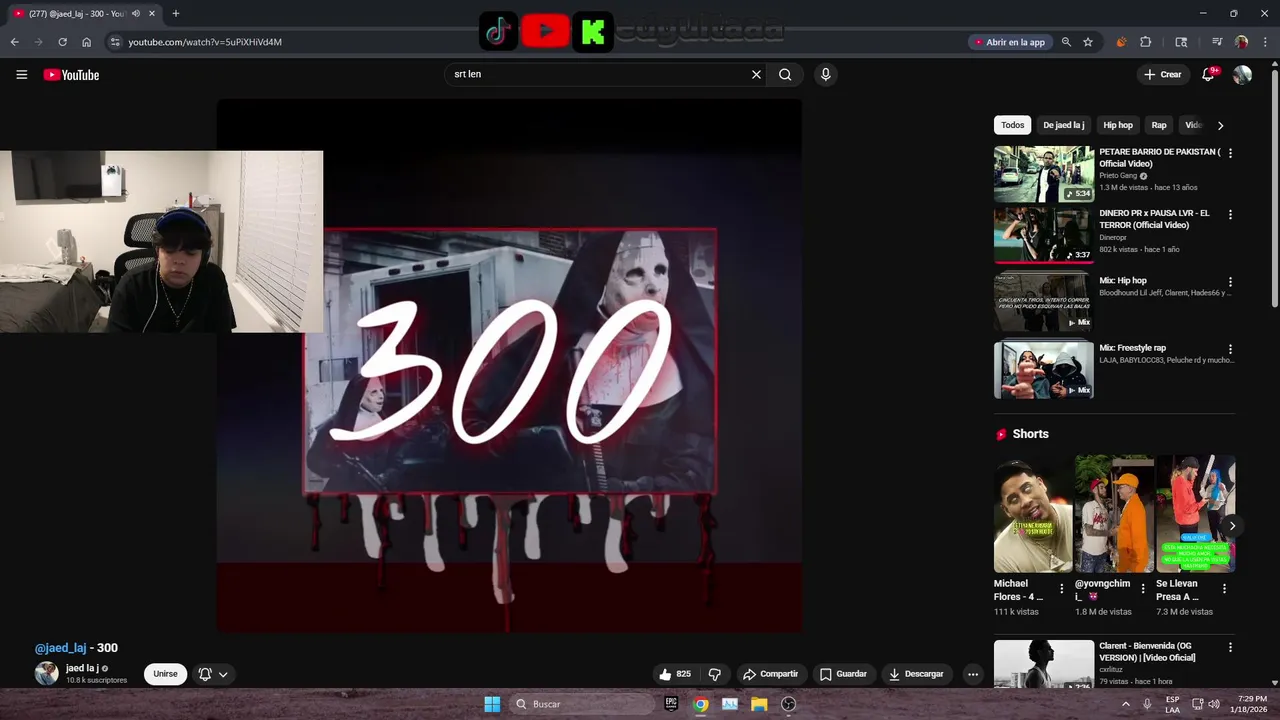
Task: Open options for Se Llevan Presa short
Action: pyautogui.click(x=1224, y=589)
